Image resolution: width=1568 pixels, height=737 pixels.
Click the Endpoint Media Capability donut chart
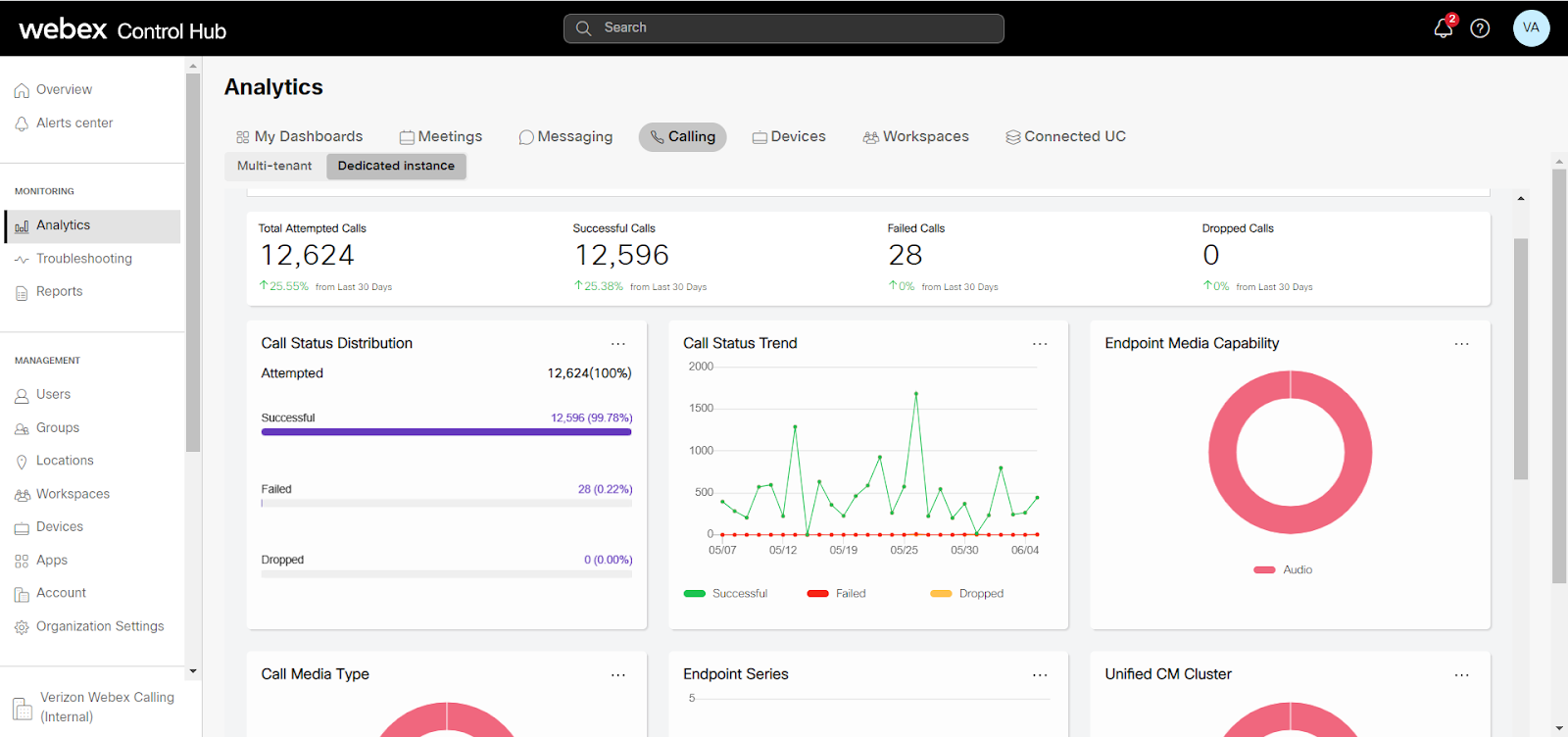[x=1291, y=453]
